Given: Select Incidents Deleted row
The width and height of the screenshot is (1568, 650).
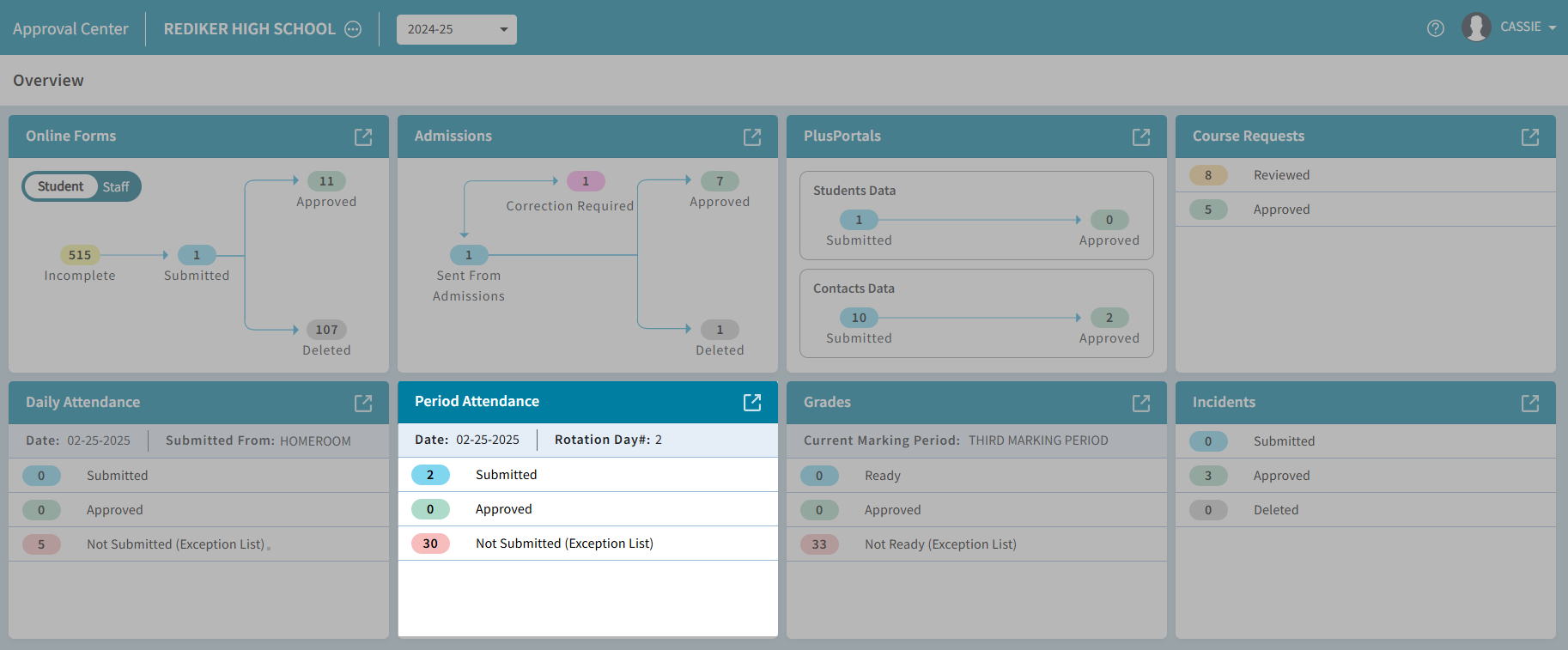Looking at the screenshot, I should 1365,510.
